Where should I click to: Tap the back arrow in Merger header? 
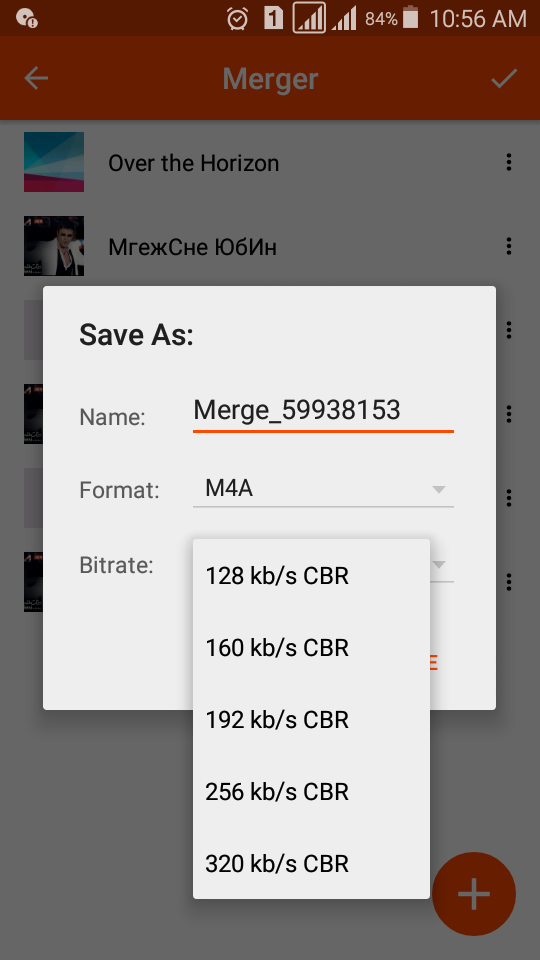click(36, 78)
